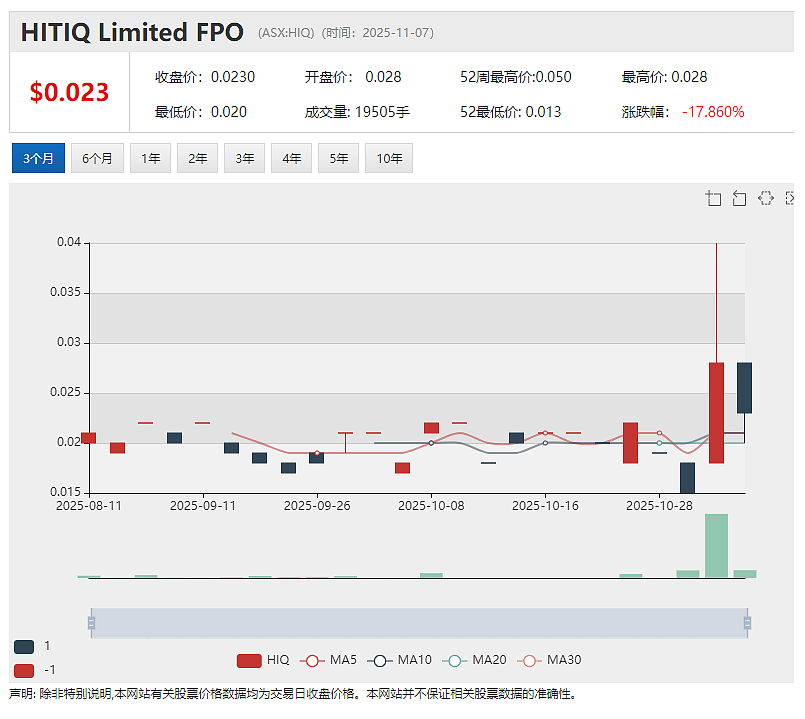
Task: Click the 收盘价: 0.0230 value
Action: pyautogui.click(x=205, y=77)
